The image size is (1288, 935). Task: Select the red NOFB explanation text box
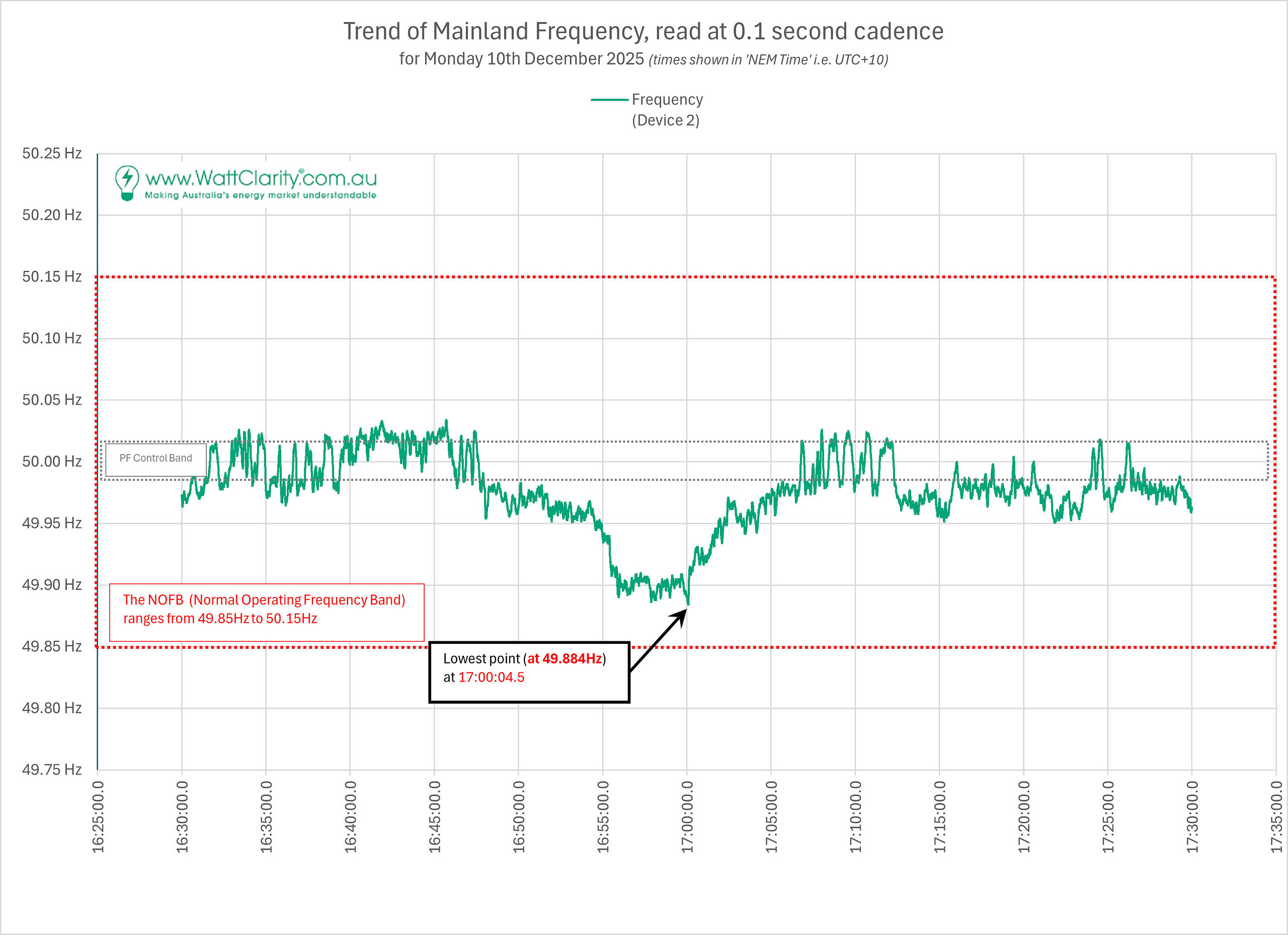click(x=266, y=612)
